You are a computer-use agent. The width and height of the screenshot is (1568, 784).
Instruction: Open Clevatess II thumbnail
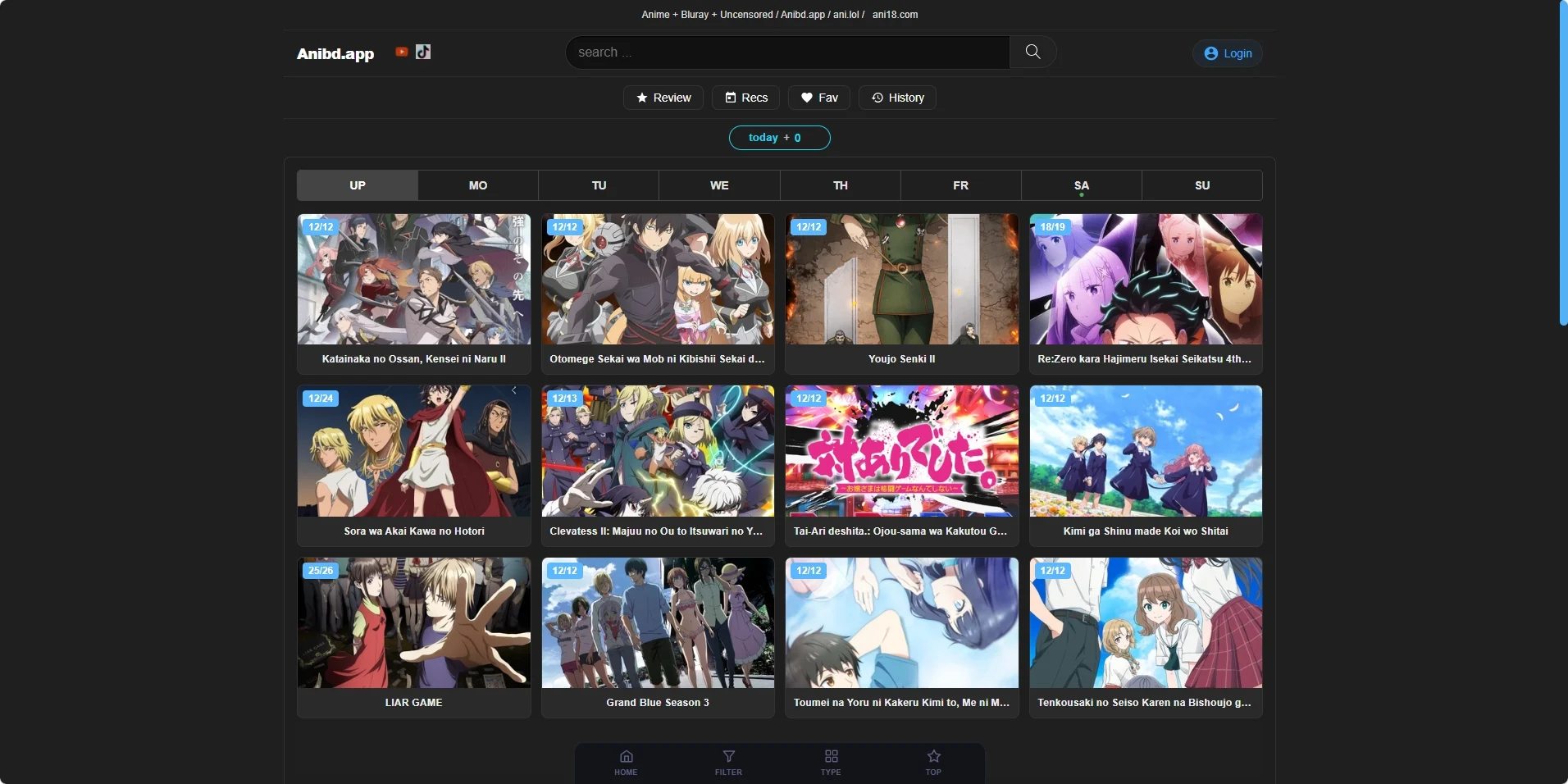pos(658,451)
